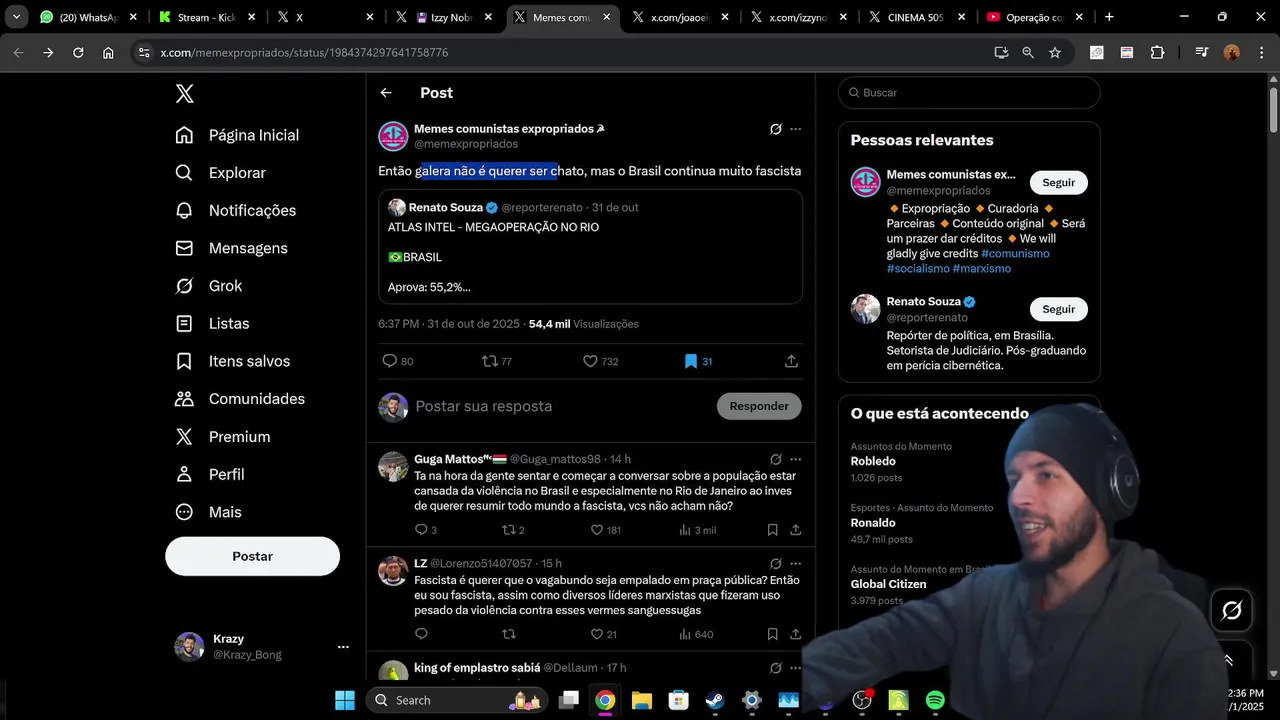
Task: Open the tab search dropdown
Action: tap(16, 17)
